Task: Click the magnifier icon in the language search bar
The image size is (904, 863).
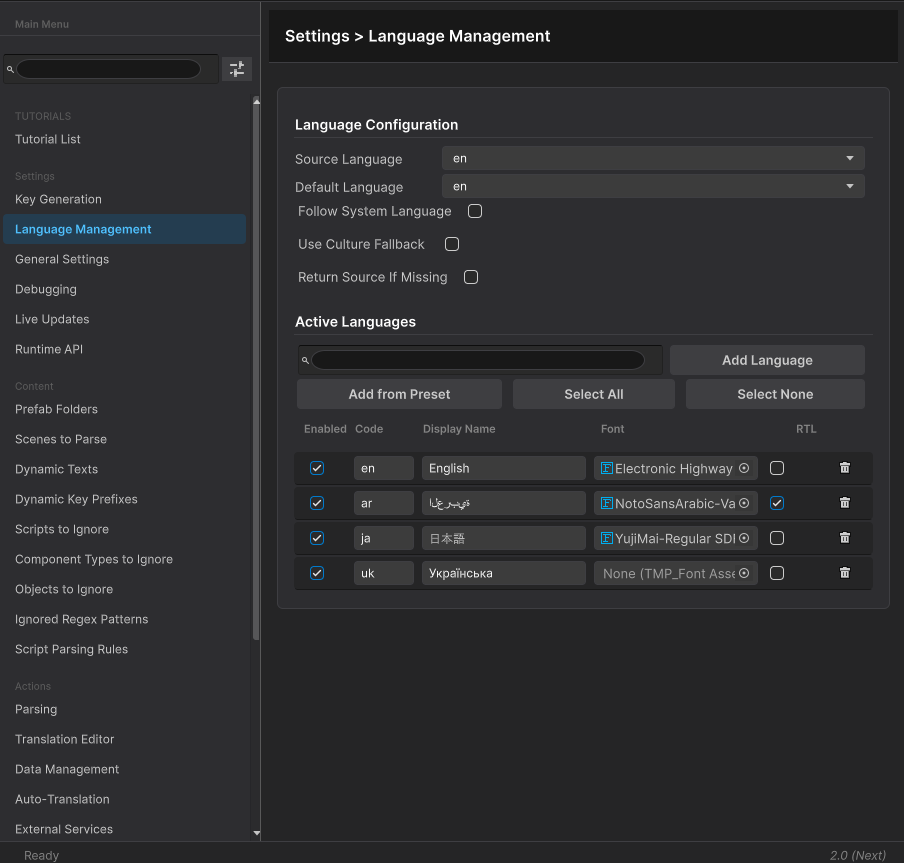Action: 304,359
